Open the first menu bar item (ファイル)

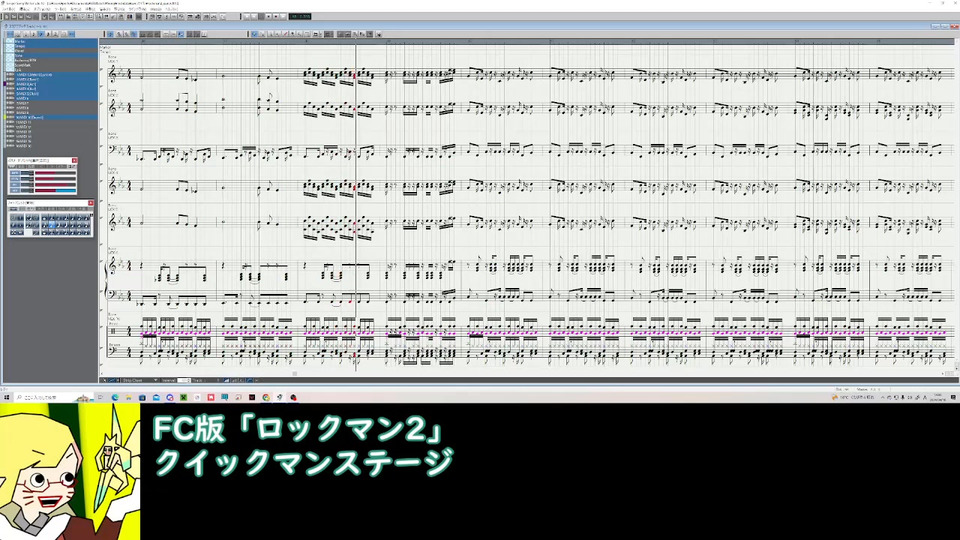coord(9,9)
